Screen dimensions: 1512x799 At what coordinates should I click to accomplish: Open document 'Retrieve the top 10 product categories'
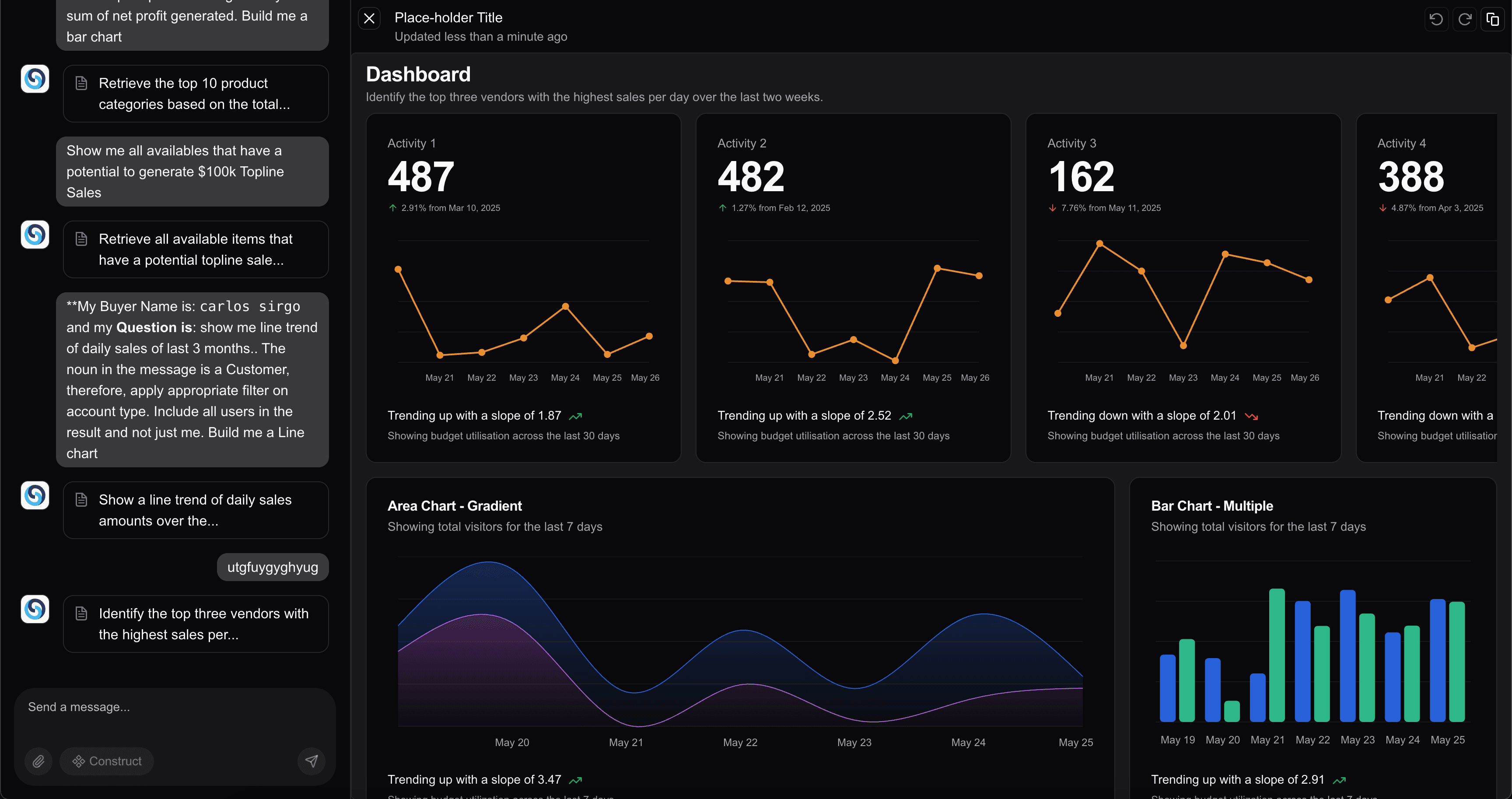[196, 93]
